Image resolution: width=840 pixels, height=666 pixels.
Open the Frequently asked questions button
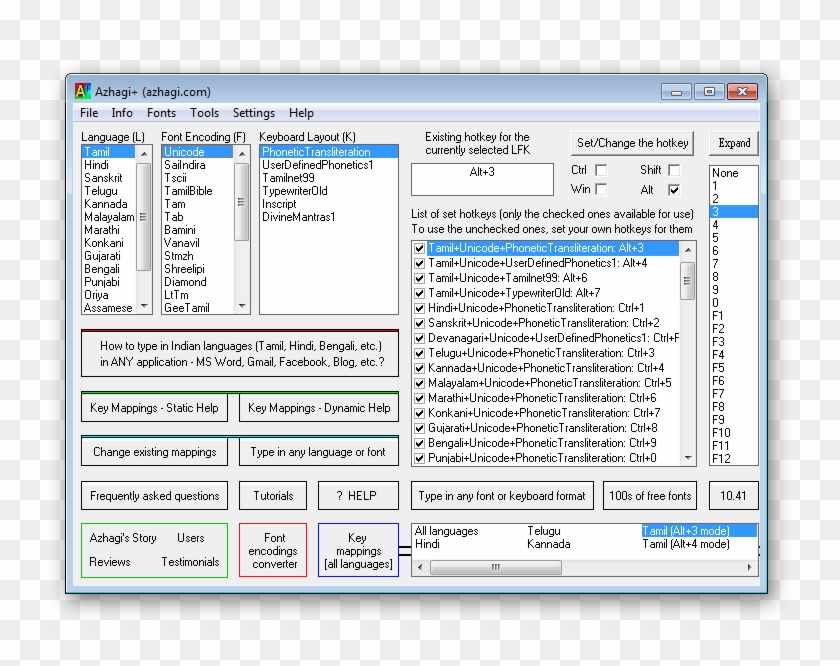point(154,496)
